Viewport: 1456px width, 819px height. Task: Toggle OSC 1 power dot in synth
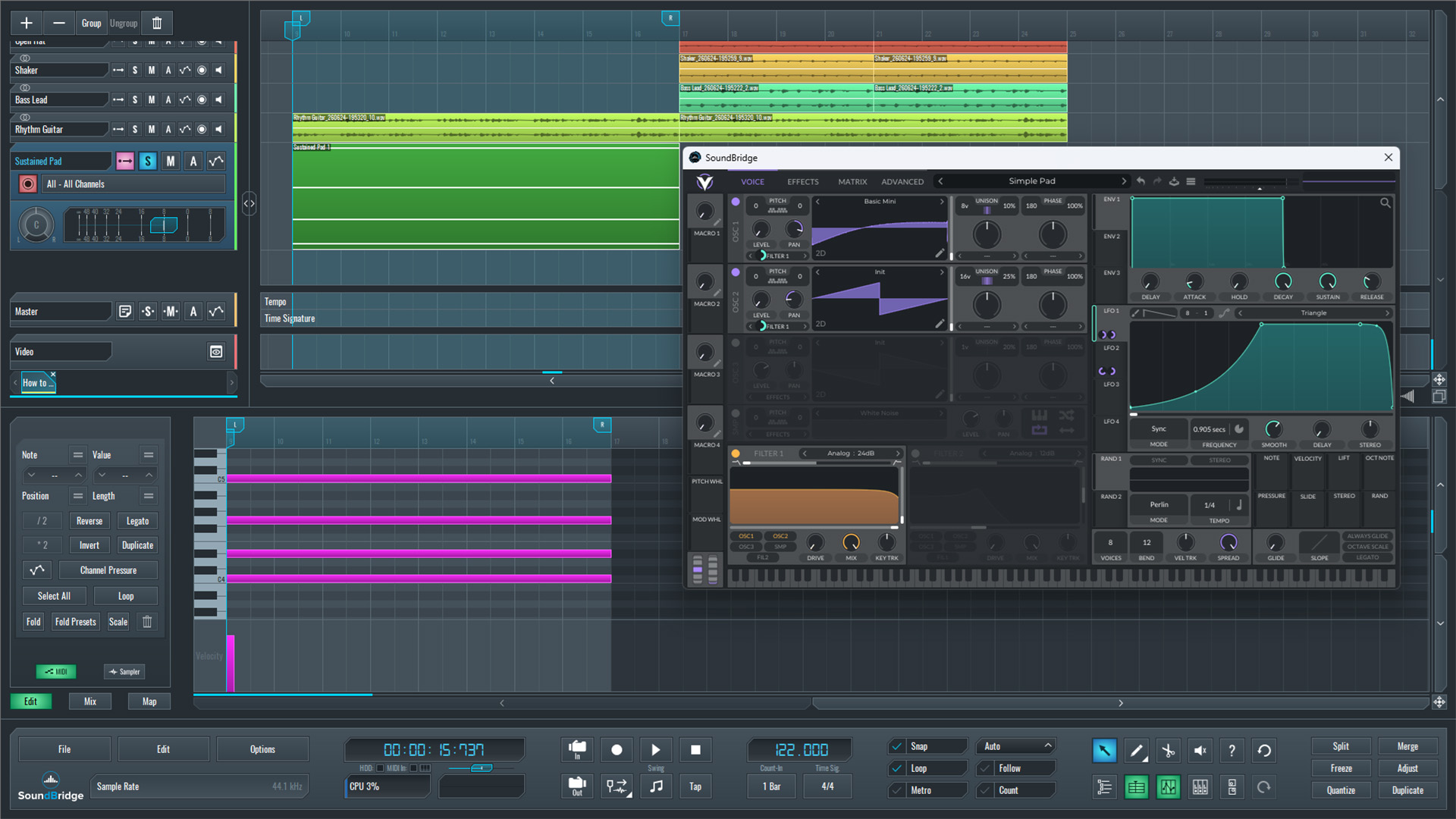click(x=735, y=202)
